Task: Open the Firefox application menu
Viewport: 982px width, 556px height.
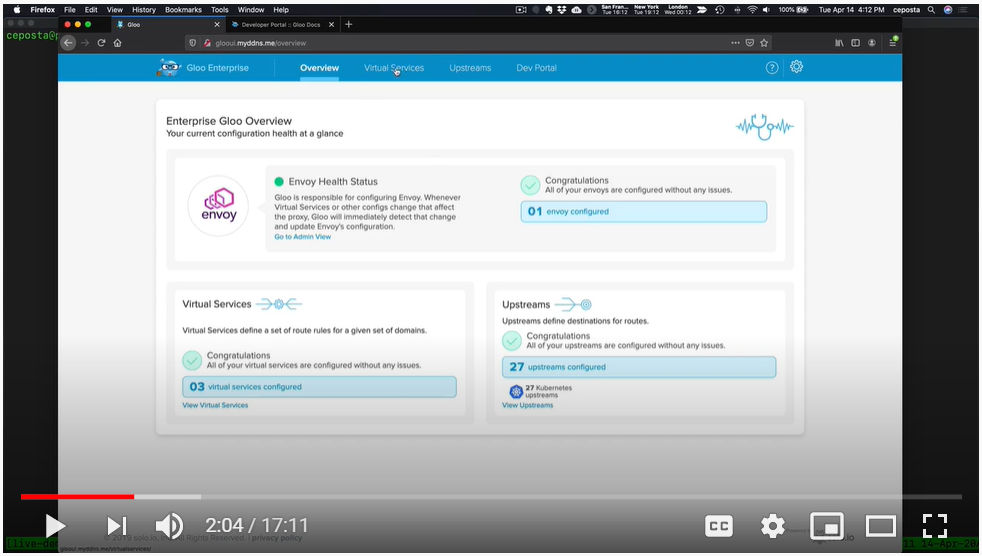Action: 43,9
